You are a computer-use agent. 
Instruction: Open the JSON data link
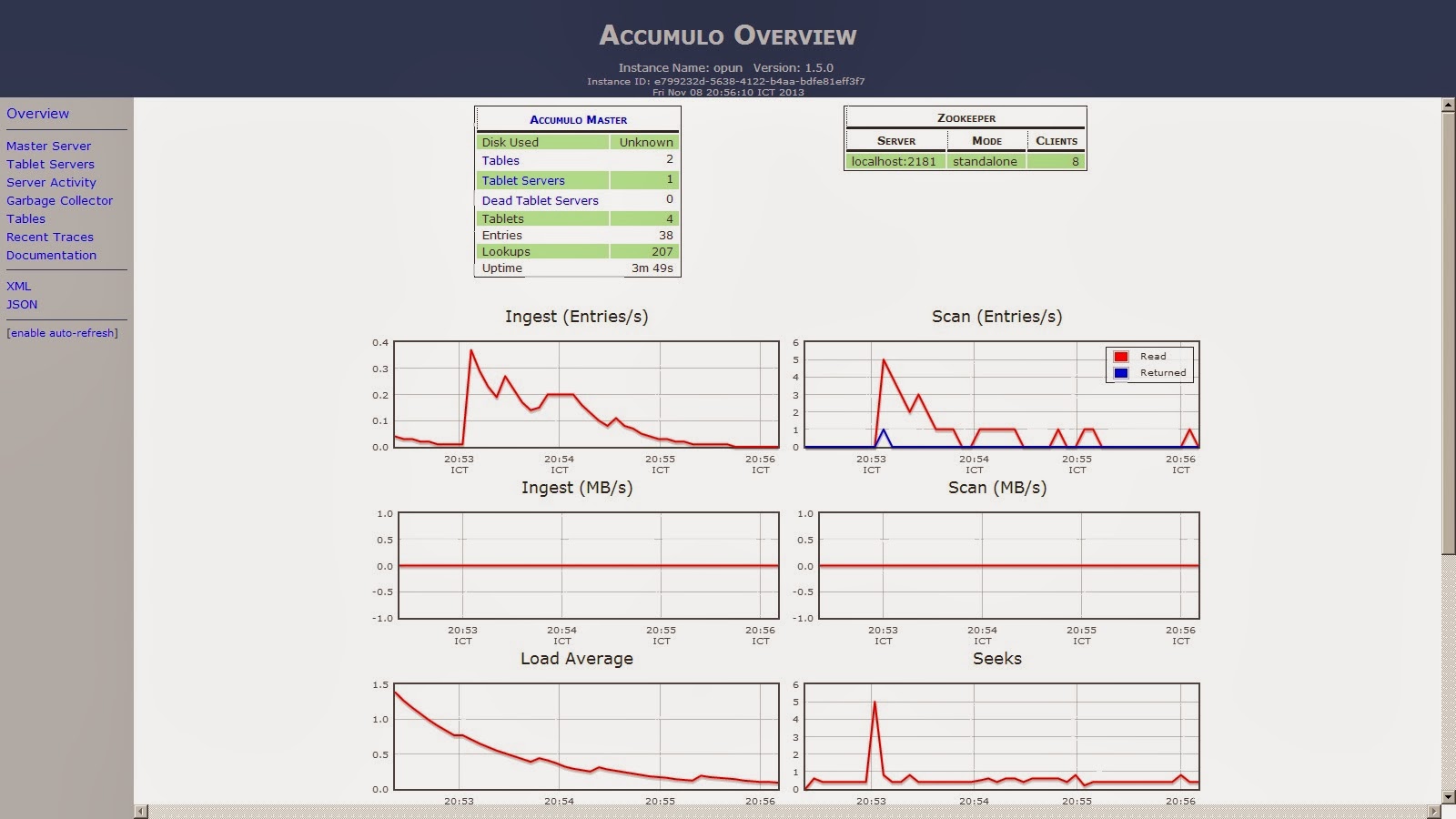coord(22,304)
